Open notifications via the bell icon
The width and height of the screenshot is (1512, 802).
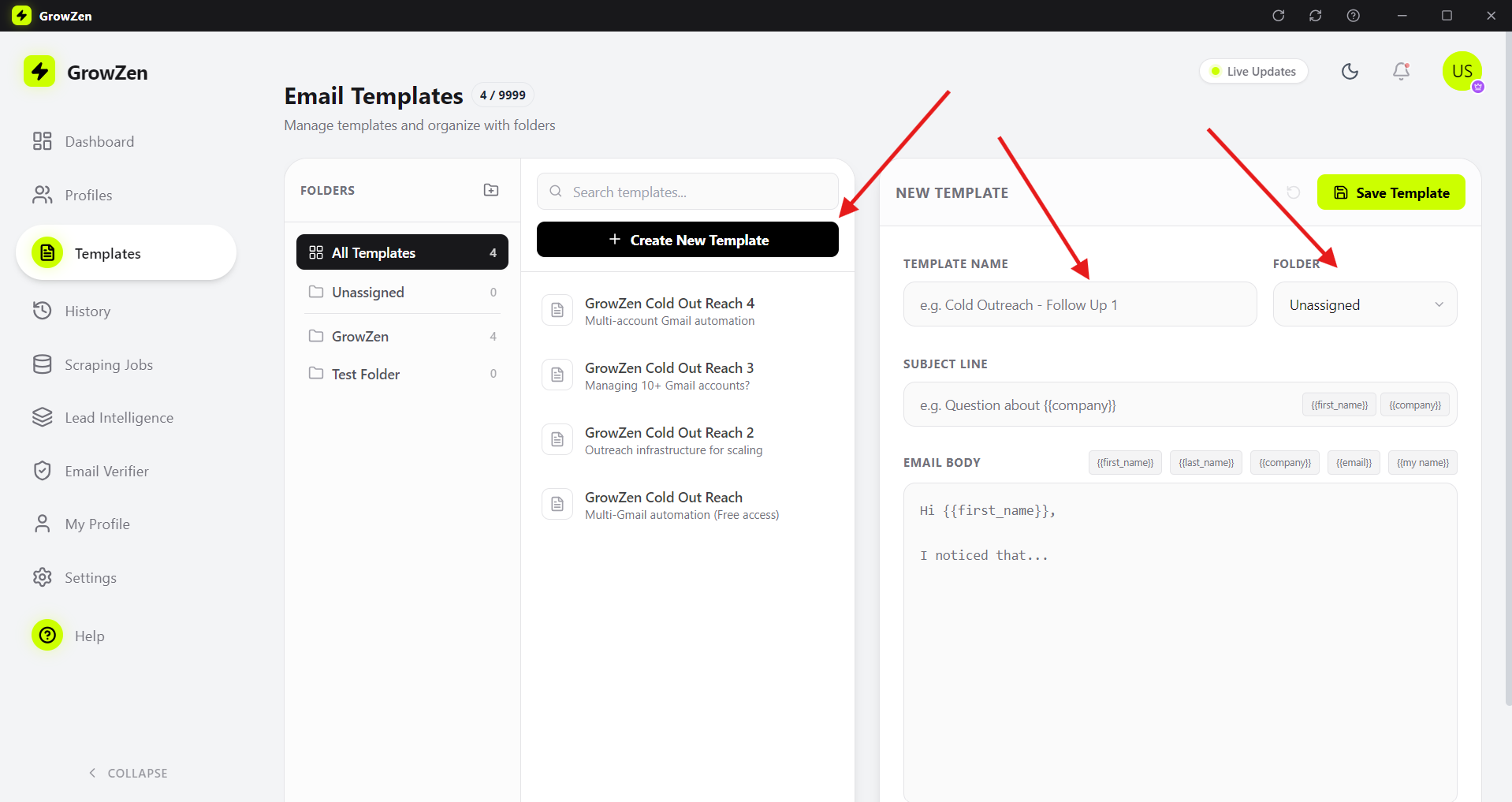1401,71
